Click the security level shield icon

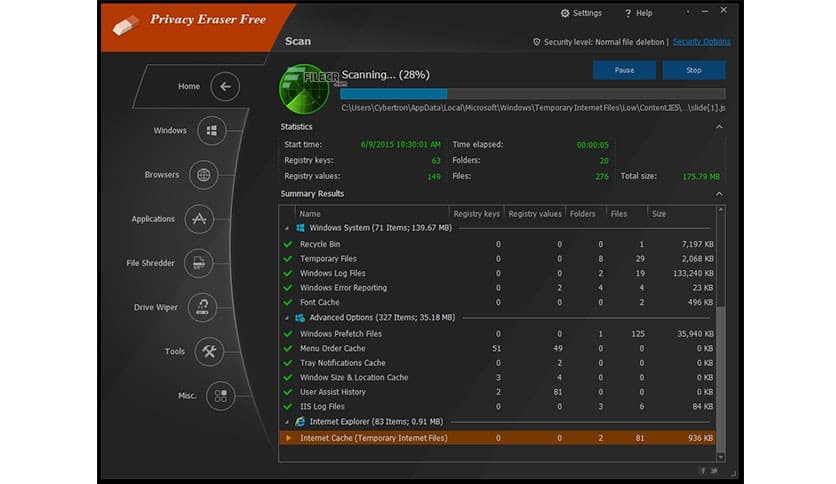click(x=537, y=42)
